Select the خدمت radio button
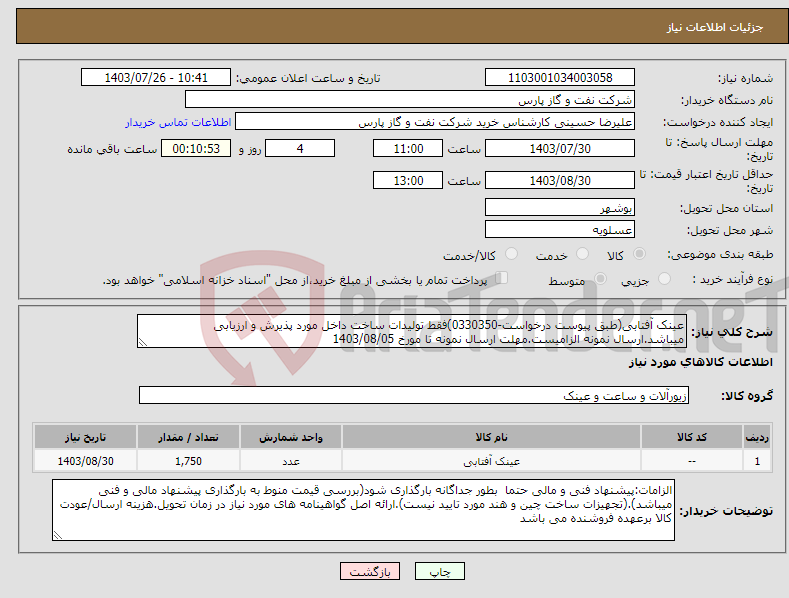The height and width of the screenshot is (598, 789). [x=582, y=254]
